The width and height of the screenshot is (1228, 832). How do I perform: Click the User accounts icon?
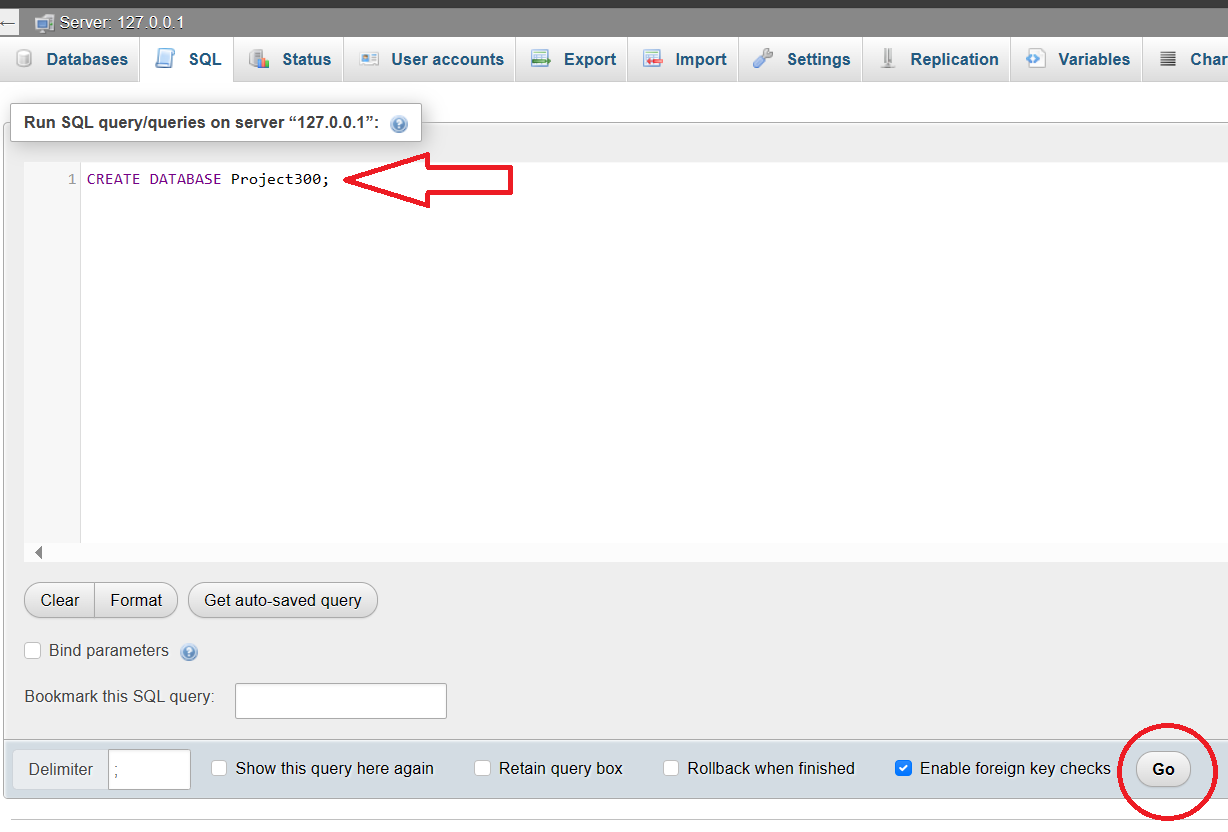pyautogui.click(x=369, y=59)
